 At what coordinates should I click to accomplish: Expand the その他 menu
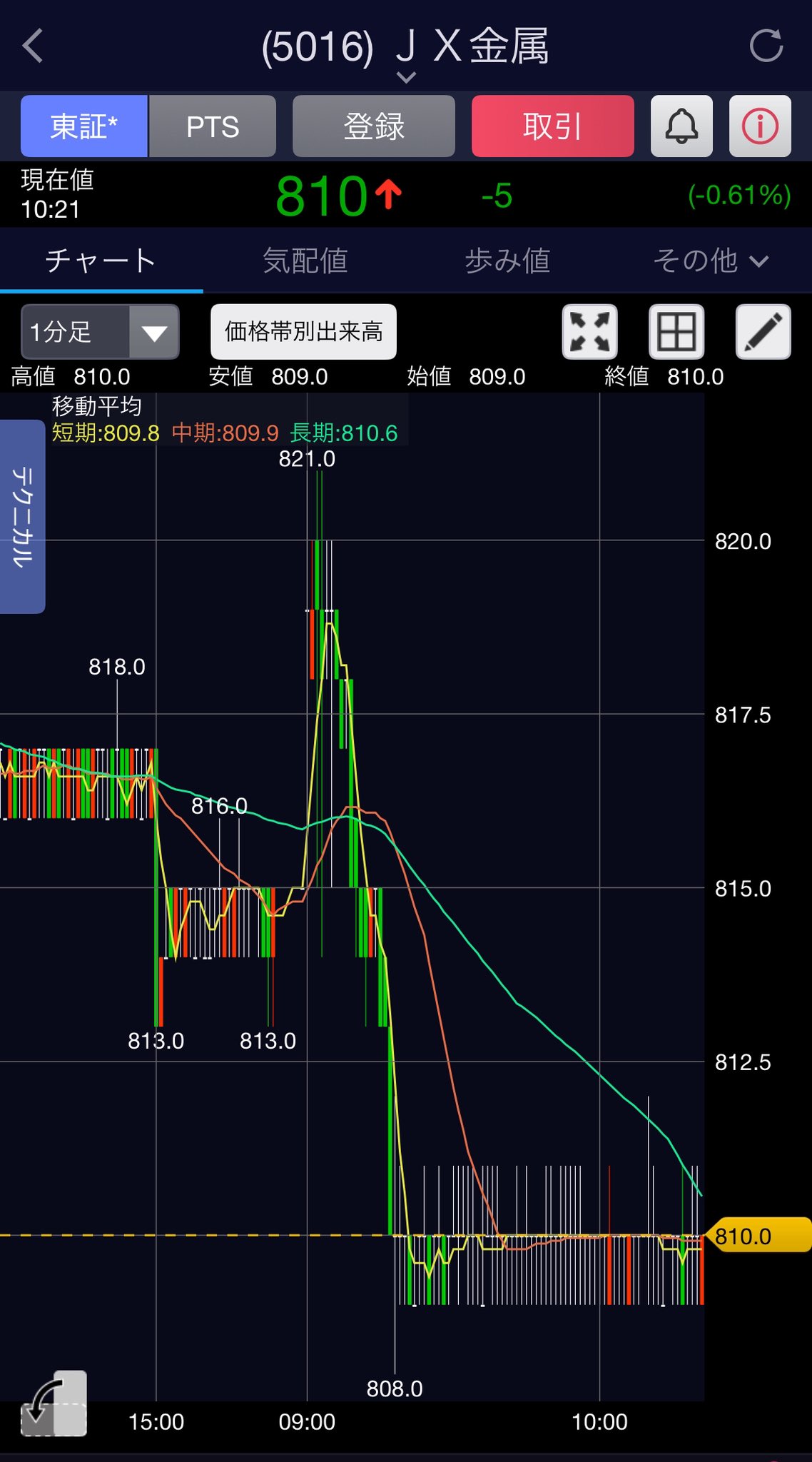click(x=711, y=261)
